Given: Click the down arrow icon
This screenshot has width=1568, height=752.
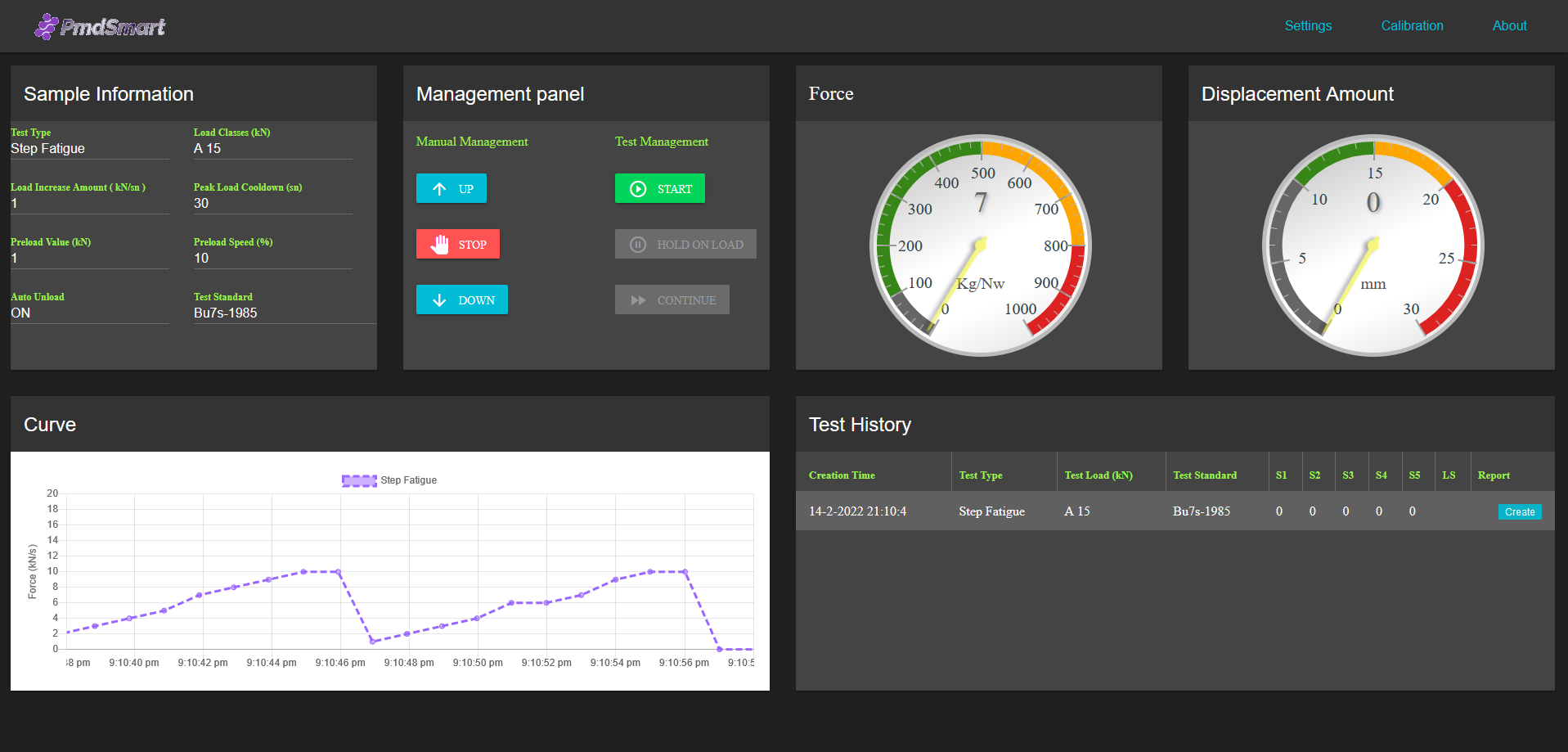Looking at the screenshot, I should (x=439, y=300).
